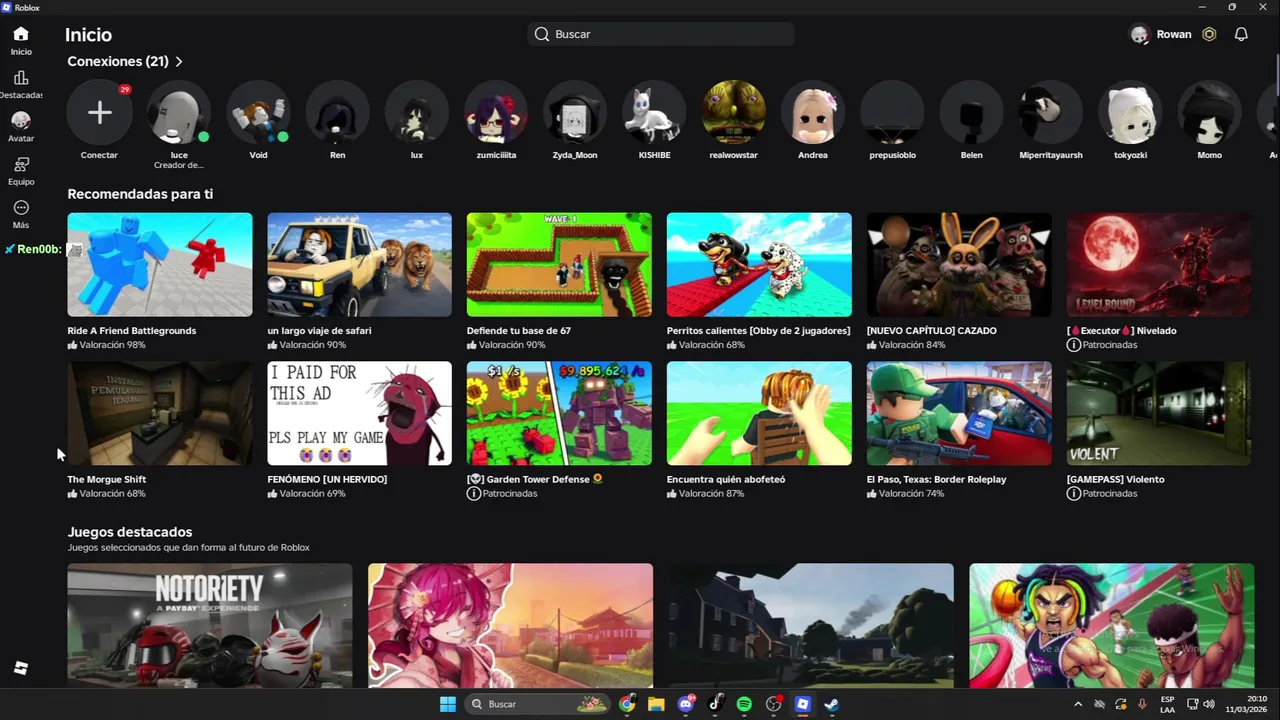Open the Inicio home icon in sidebar
This screenshot has width=1280, height=720.
pyautogui.click(x=21, y=34)
